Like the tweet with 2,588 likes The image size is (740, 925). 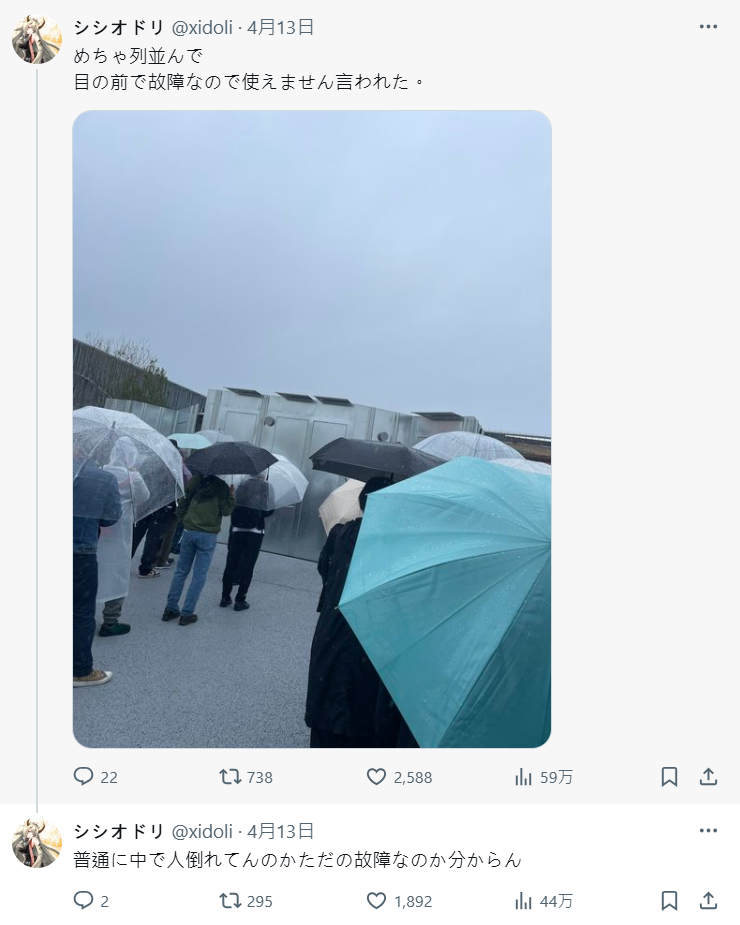click(x=400, y=777)
